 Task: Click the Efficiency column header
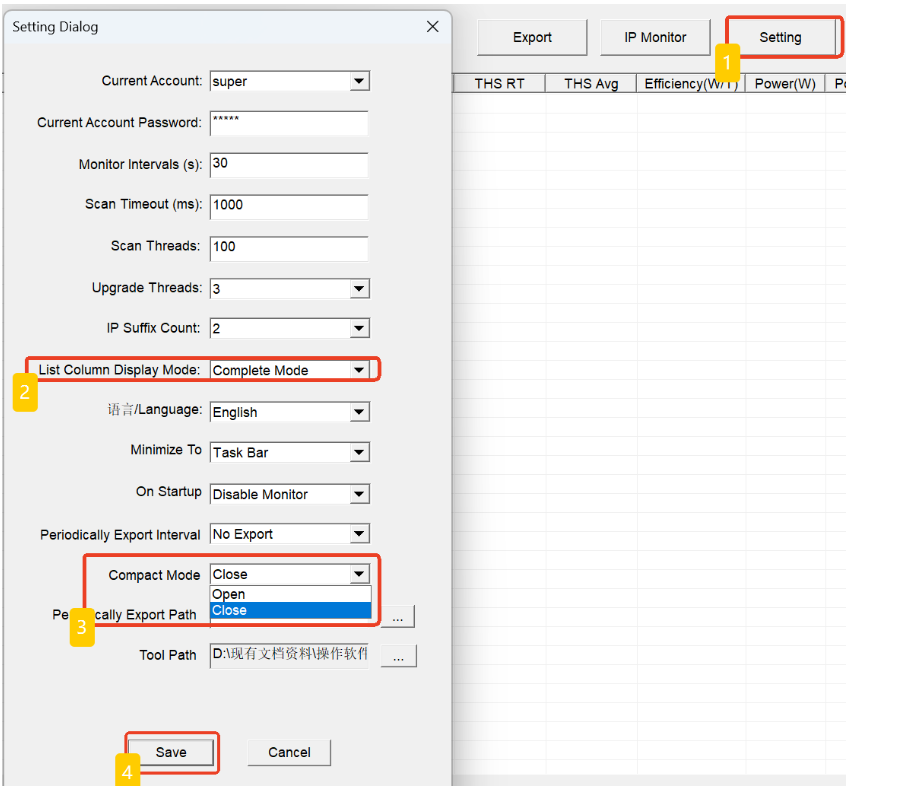click(x=690, y=84)
